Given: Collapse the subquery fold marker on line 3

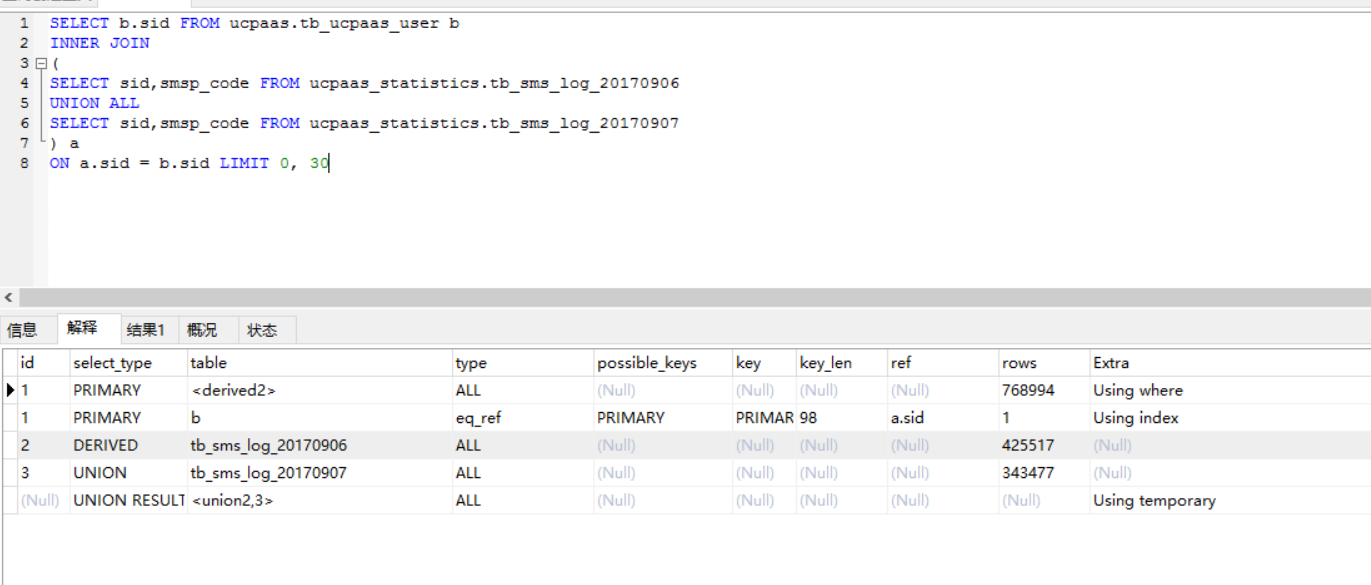Looking at the screenshot, I should tap(40, 63).
